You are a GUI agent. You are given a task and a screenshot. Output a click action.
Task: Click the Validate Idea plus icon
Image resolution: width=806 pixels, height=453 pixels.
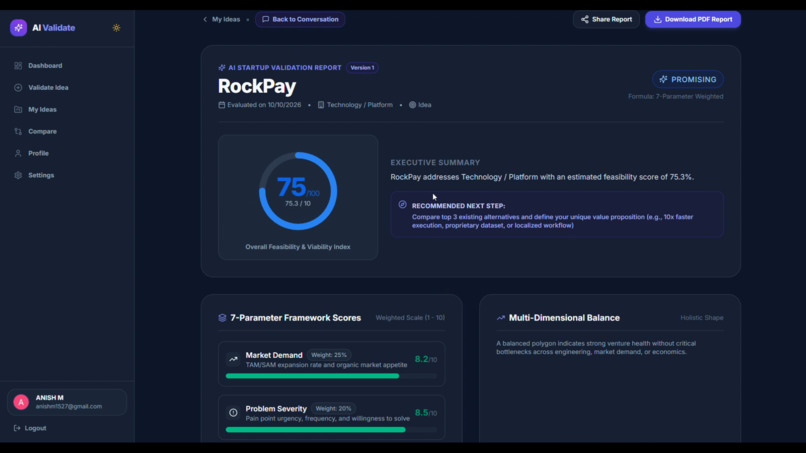[x=18, y=87]
